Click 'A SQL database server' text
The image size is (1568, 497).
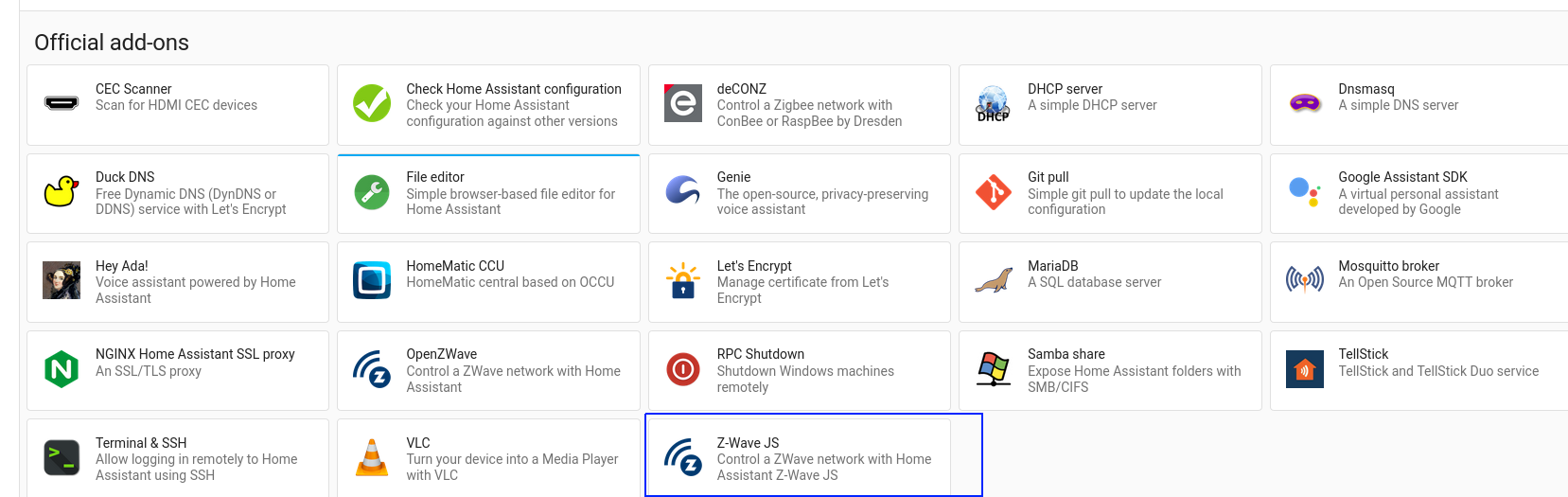tap(1095, 282)
